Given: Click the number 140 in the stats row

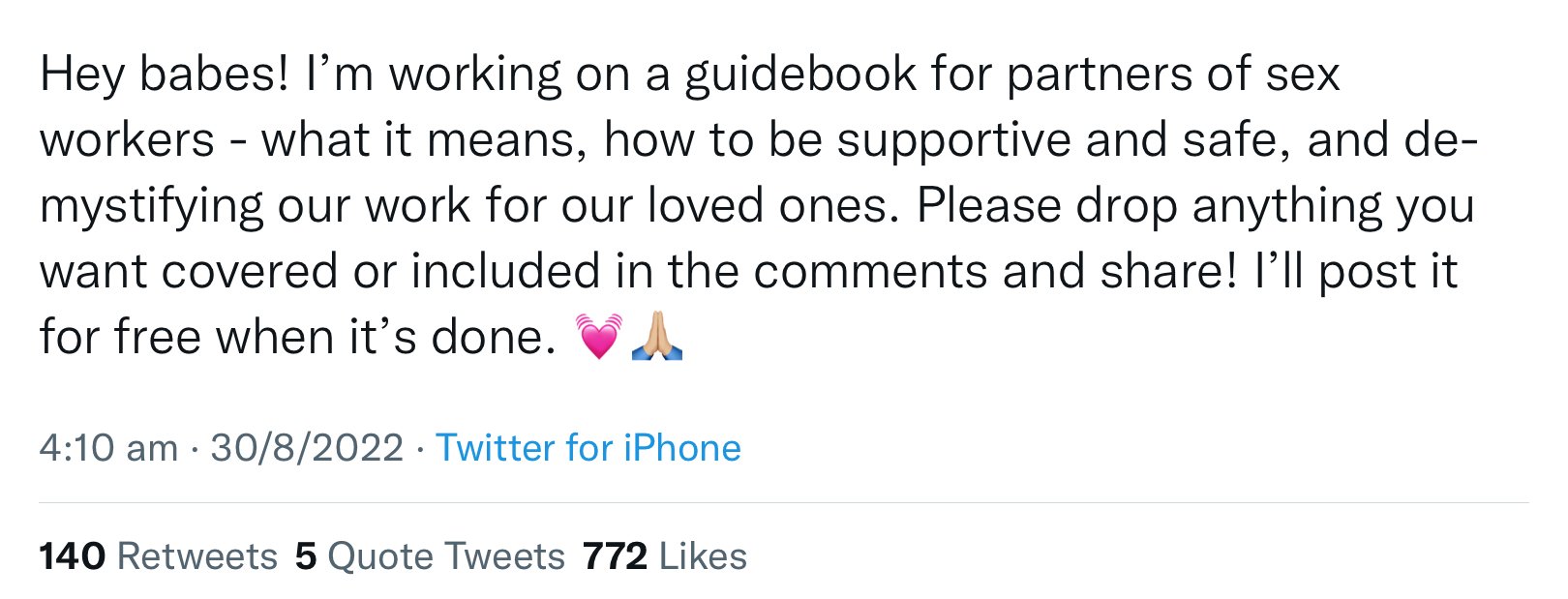Looking at the screenshot, I should coord(73,556).
